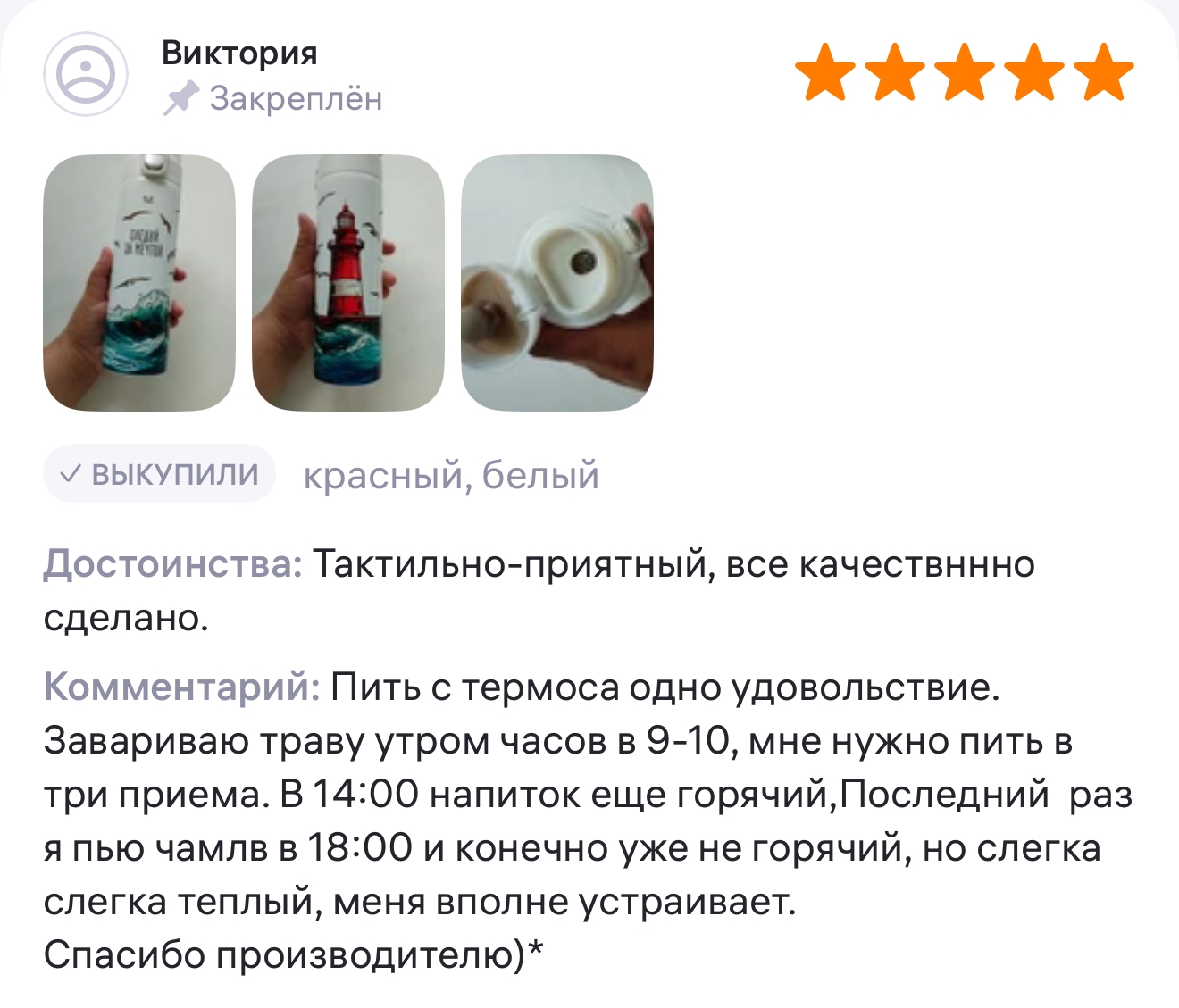Click the color variant text красный, белый
1179x1008 pixels.
(x=451, y=476)
